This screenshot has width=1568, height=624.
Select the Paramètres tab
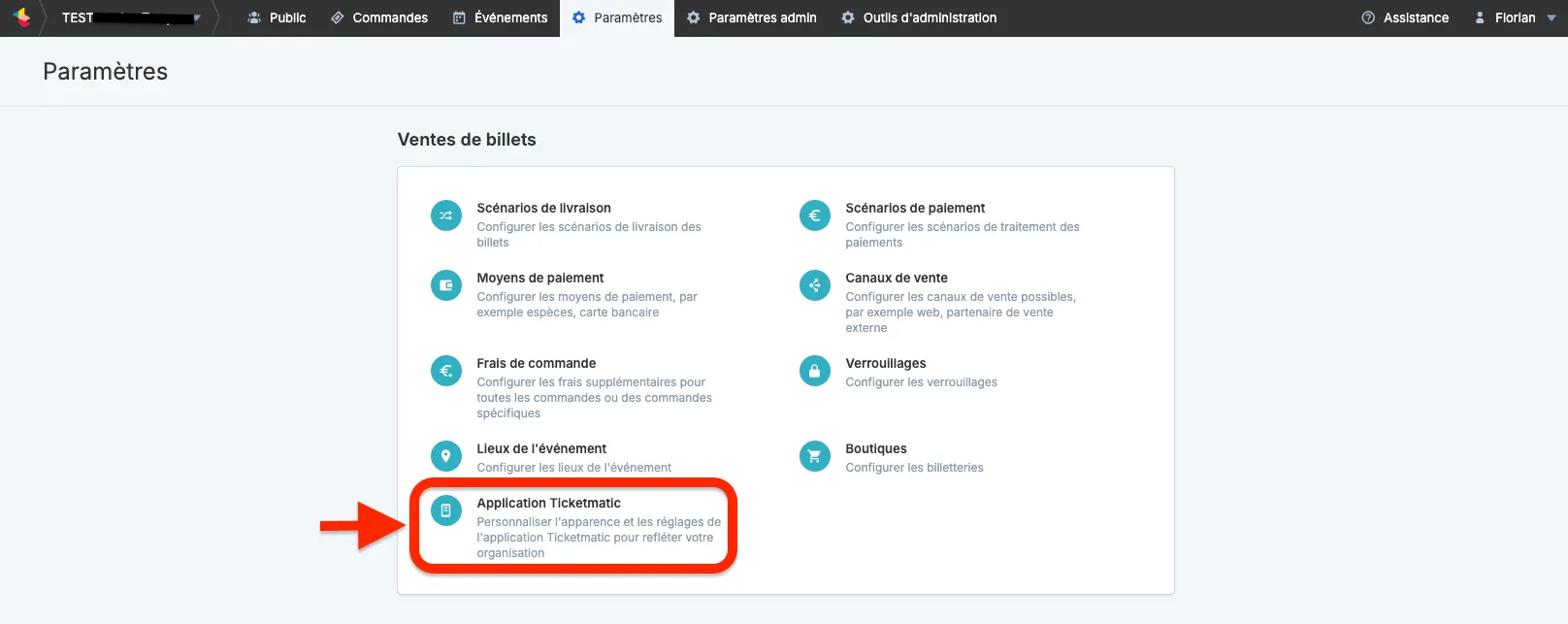(617, 17)
